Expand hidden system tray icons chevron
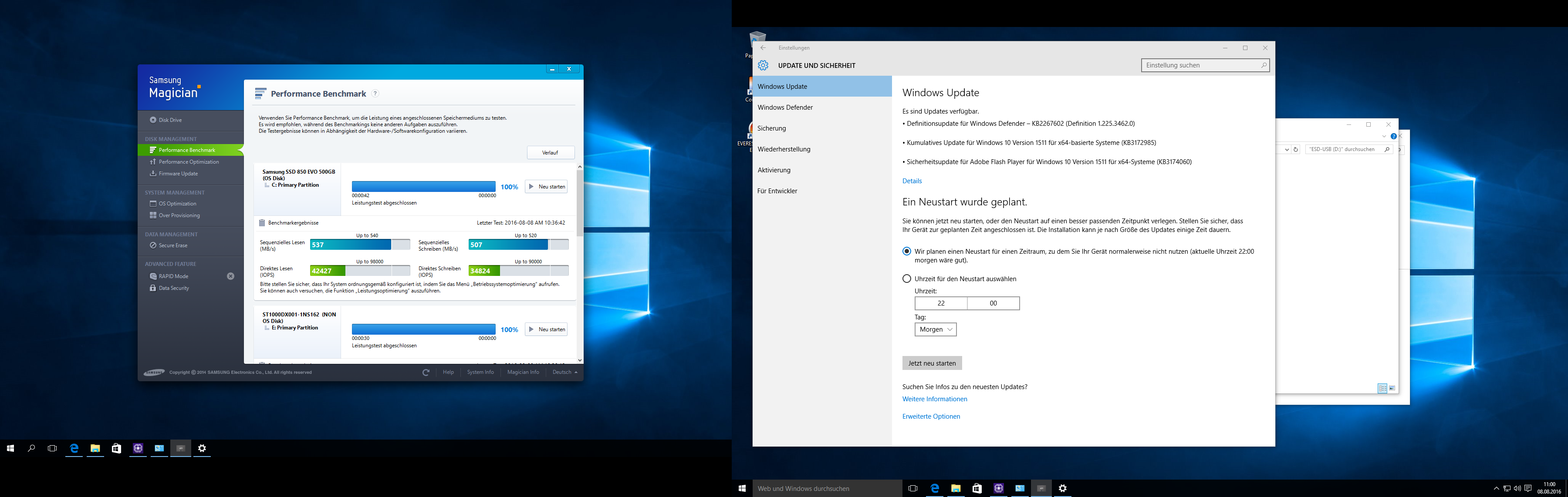1568x497 pixels. click(x=1496, y=488)
